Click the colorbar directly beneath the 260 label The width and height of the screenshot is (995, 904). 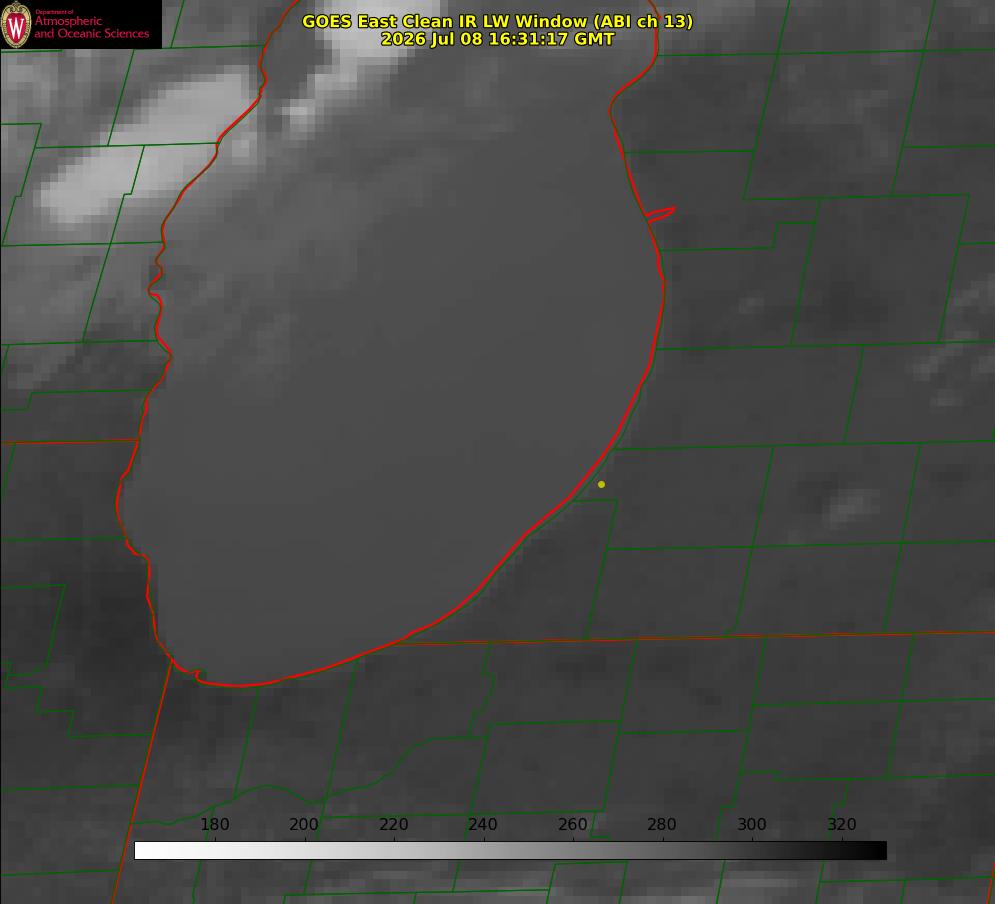pyautogui.click(x=573, y=851)
